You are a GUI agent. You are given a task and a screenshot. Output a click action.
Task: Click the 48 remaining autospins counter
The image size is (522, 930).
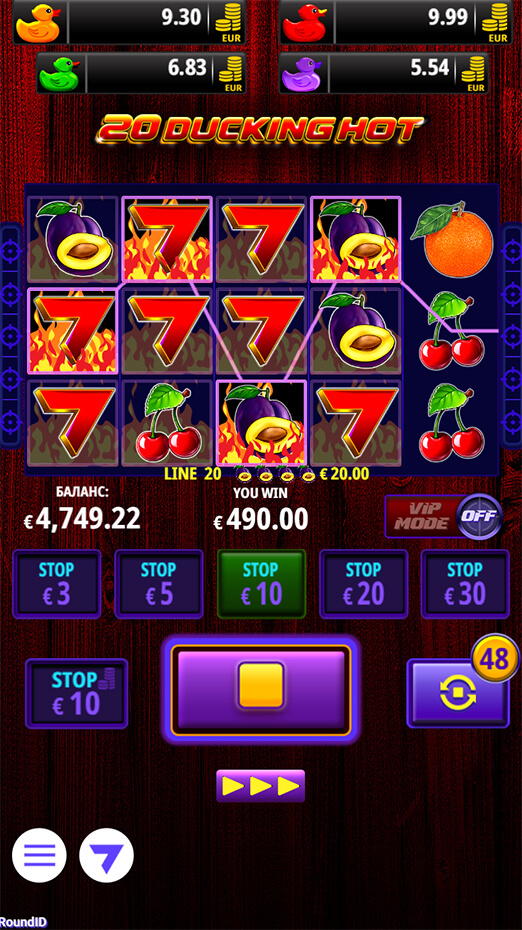tap(495, 658)
